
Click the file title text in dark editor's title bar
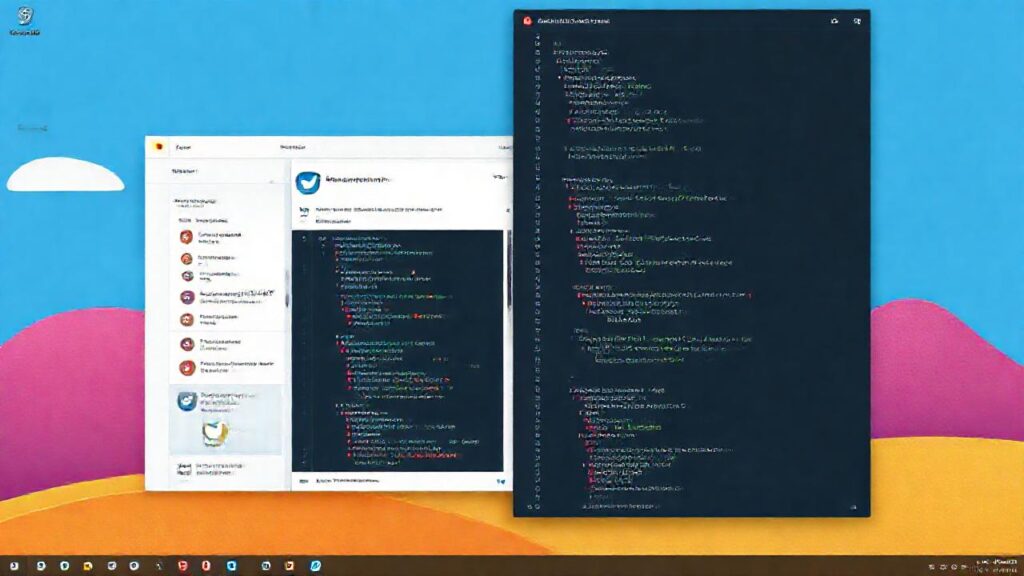pyautogui.click(x=572, y=20)
